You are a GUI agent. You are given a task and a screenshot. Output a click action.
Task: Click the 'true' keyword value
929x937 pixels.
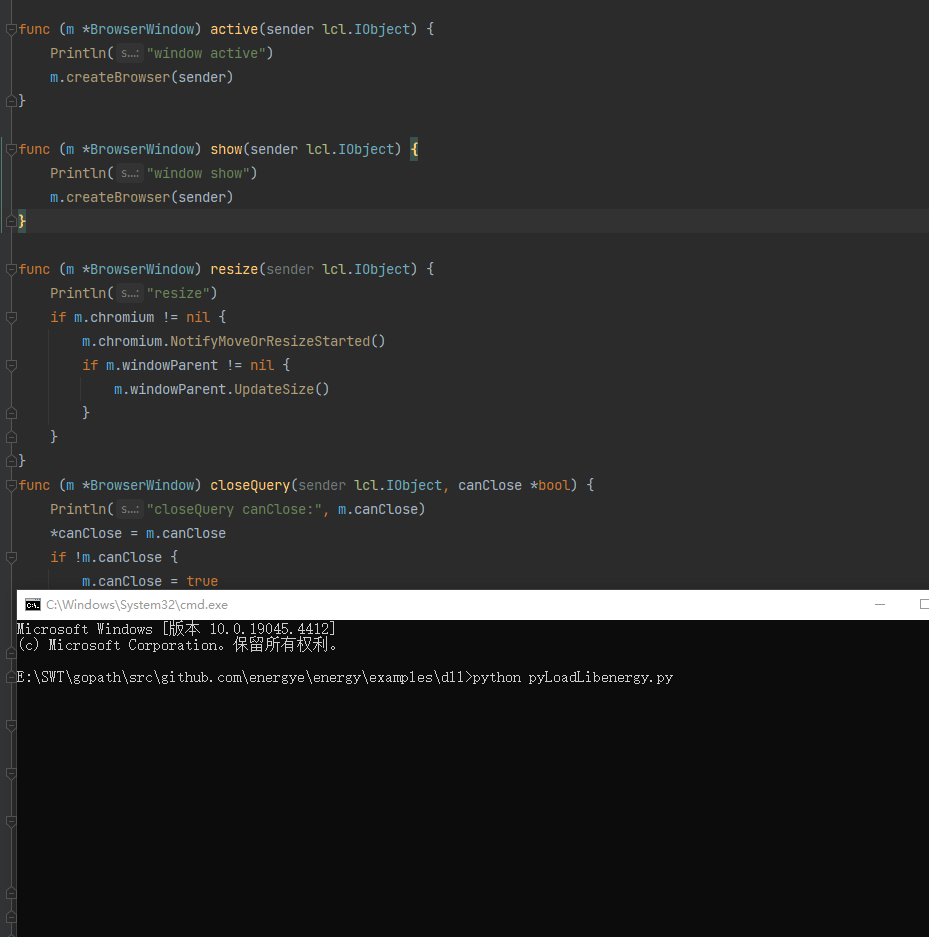tap(202, 581)
